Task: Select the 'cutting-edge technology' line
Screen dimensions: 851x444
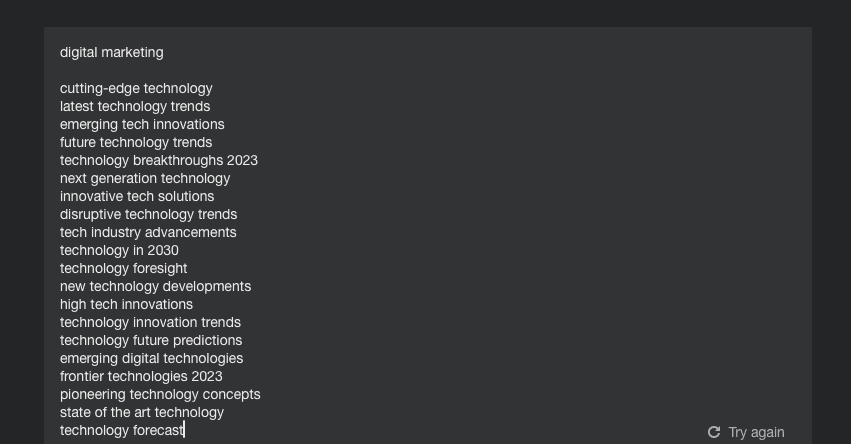Action: click(x=136, y=88)
